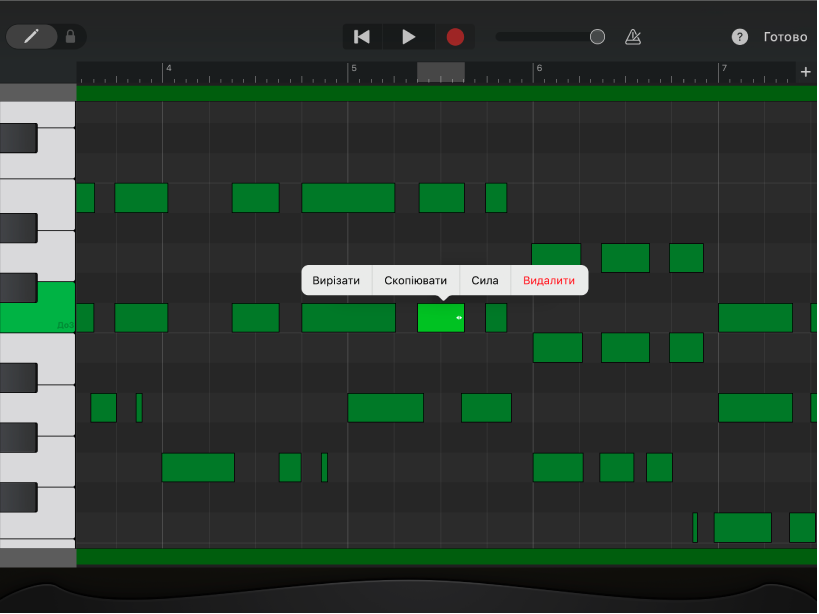Viewport: 819px width, 614px height.
Task: Choose Скопіювати in the popup menu
Action: (x=415, y=280)
